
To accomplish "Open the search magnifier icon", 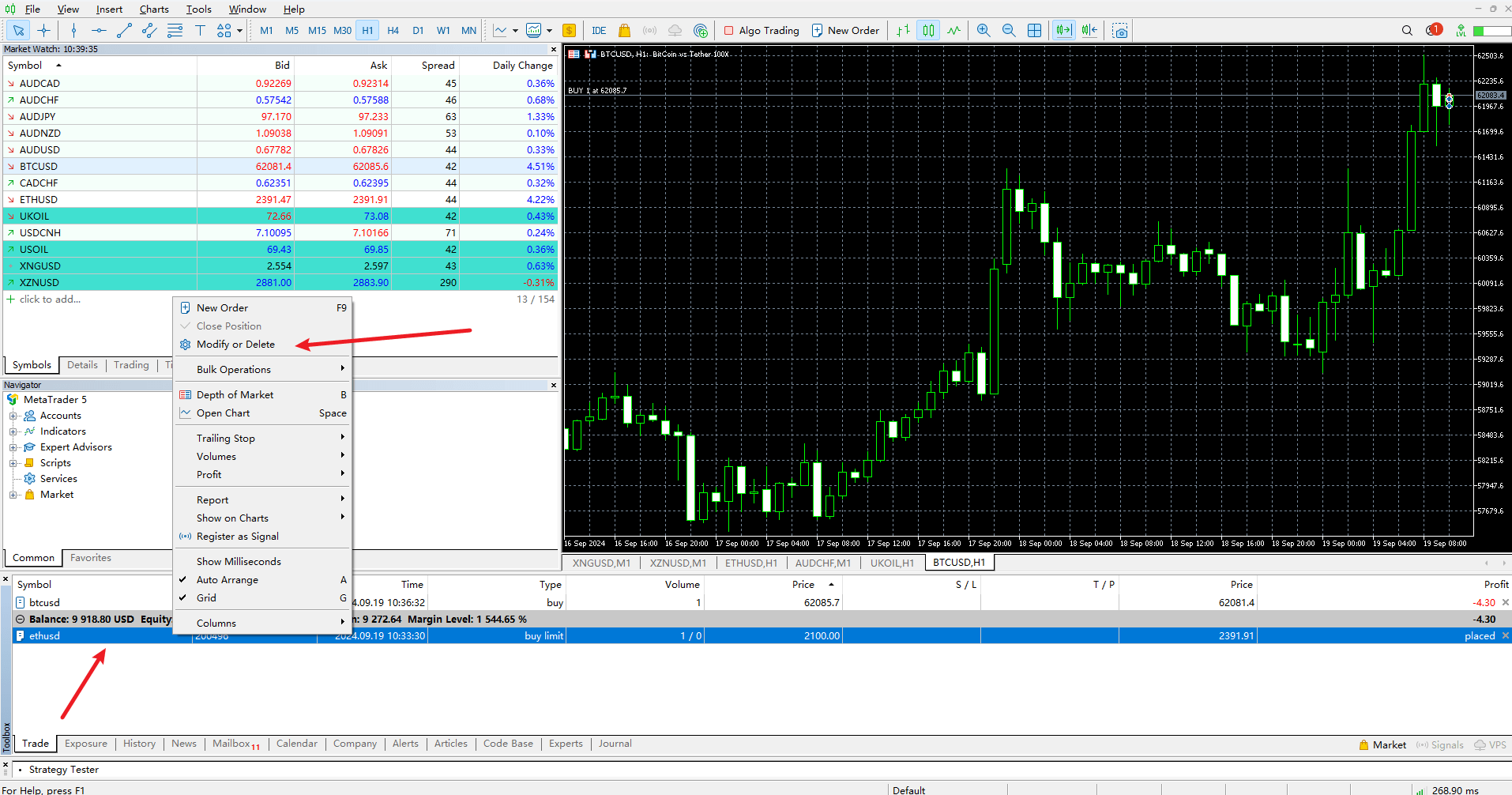I will [x=1407, y=31].
